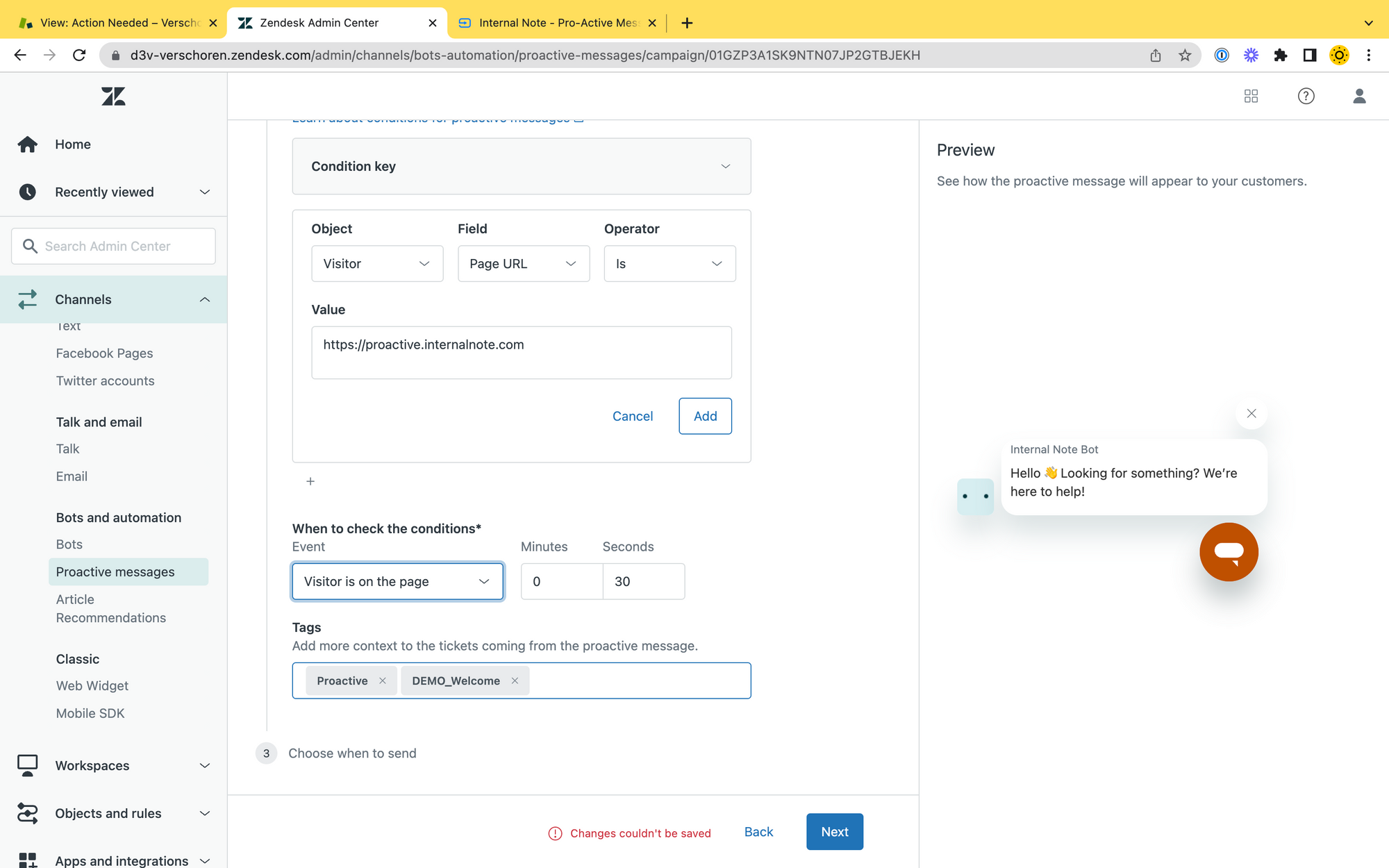Click the Next button
Screen dimensions: 1389x868
834,832
